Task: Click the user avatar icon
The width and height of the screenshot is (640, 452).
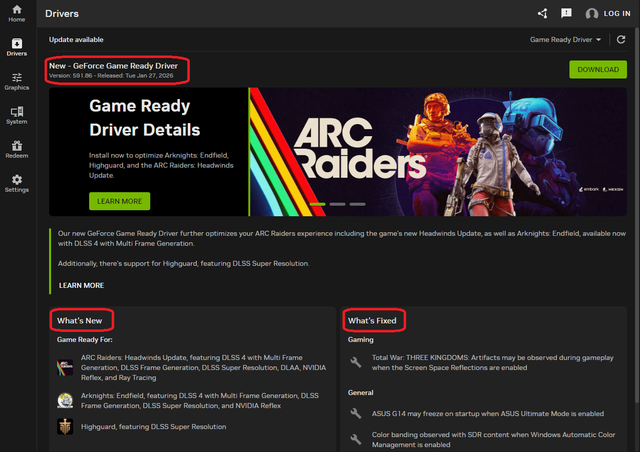Action: [x=592, y=14]
